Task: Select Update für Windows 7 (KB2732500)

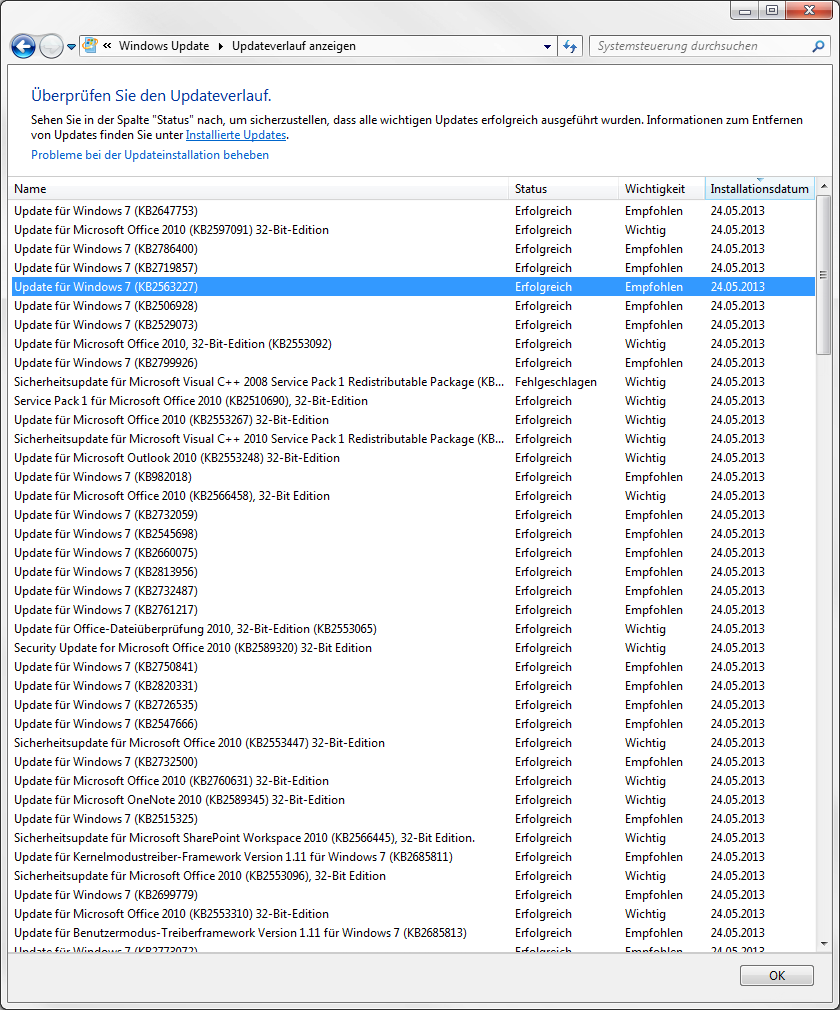Action: (414, 762)
